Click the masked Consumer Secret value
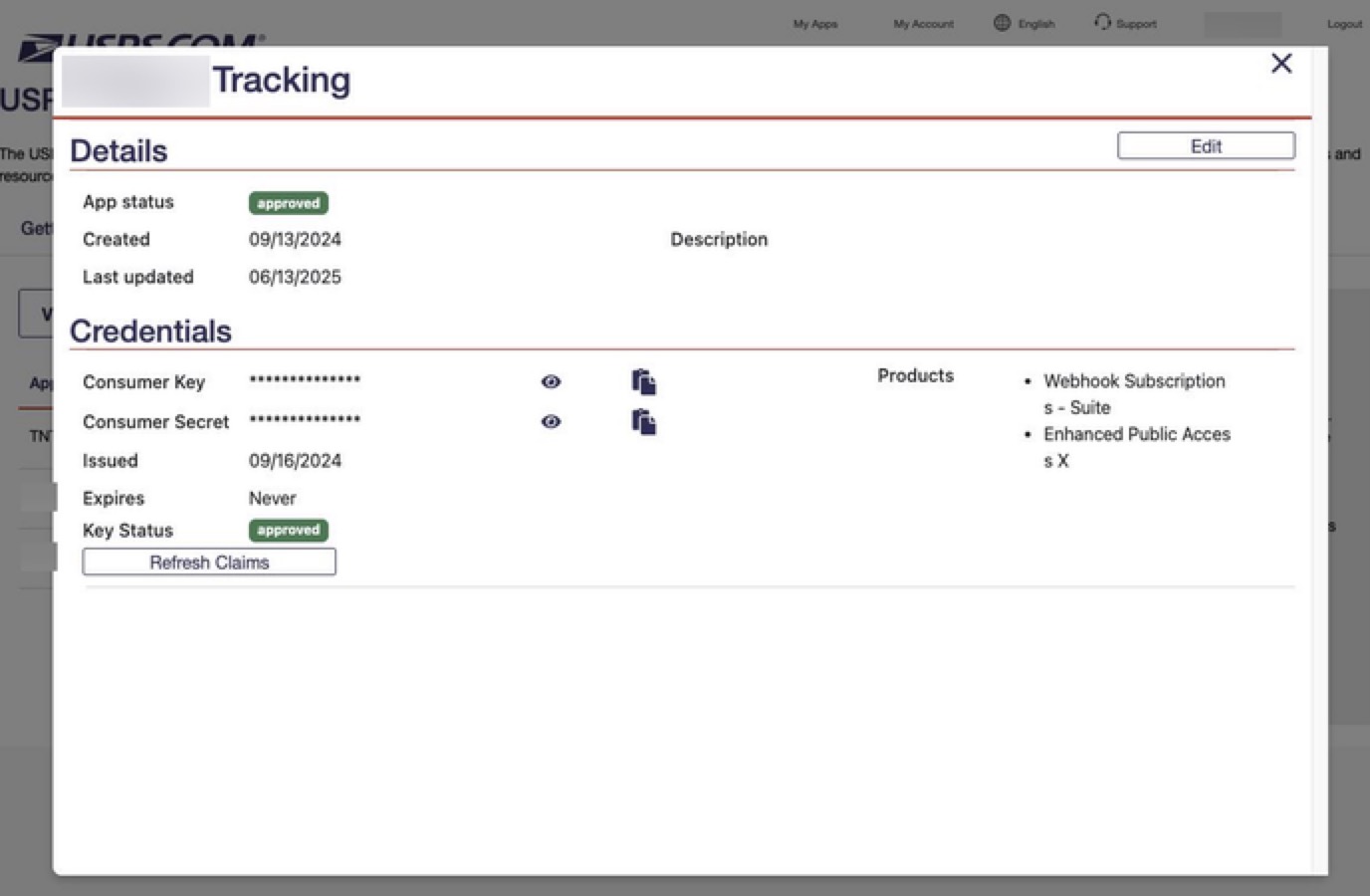 coord(305,420)
